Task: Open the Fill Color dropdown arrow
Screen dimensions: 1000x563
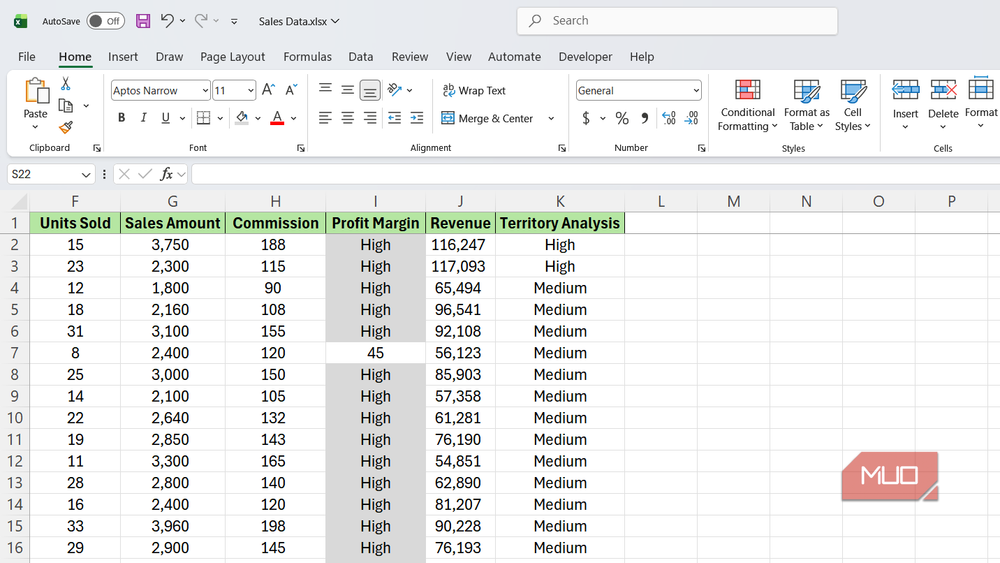Action: pos(258,118)
